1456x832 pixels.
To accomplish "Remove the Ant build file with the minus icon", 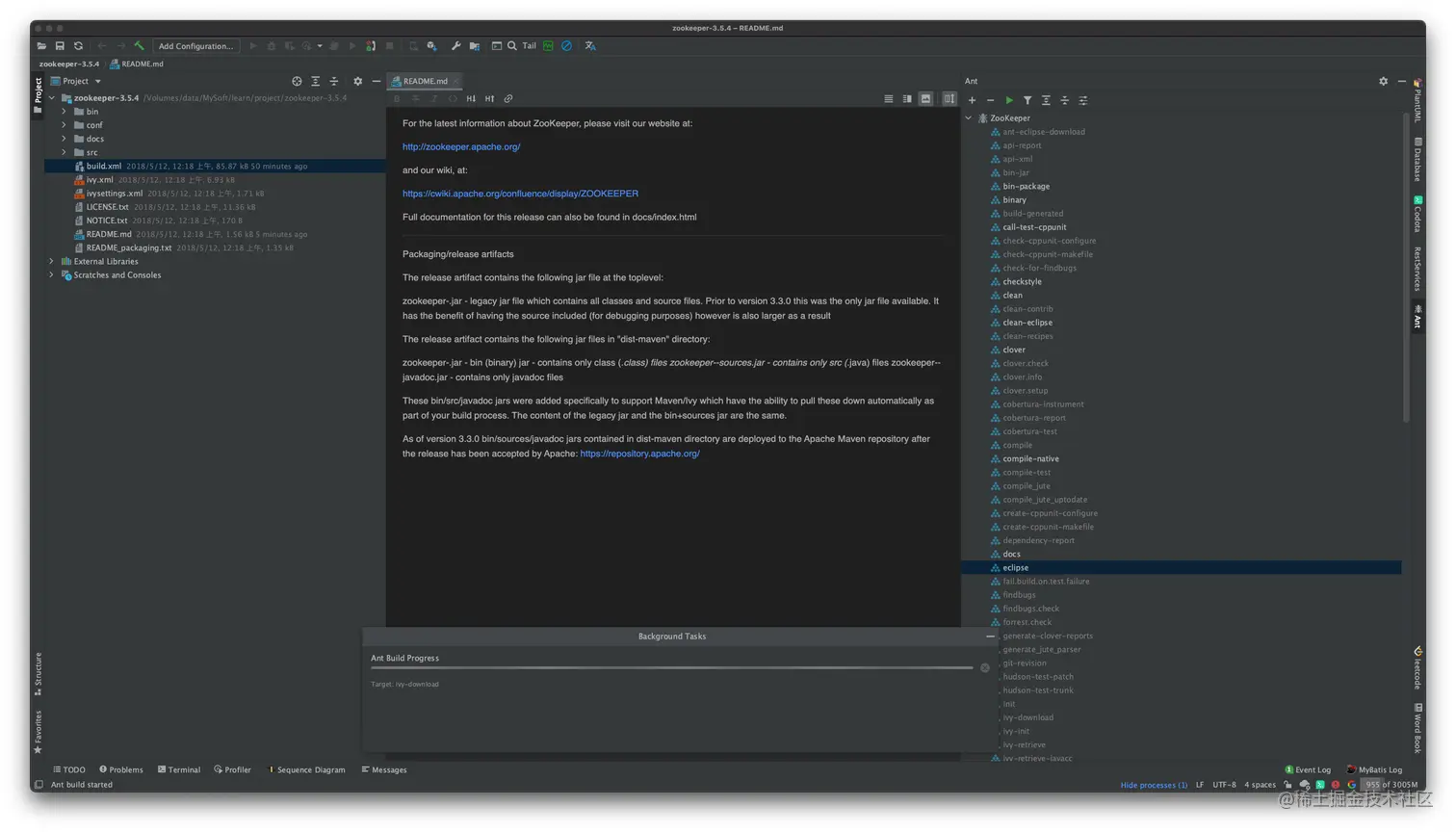I will point(990,100).
